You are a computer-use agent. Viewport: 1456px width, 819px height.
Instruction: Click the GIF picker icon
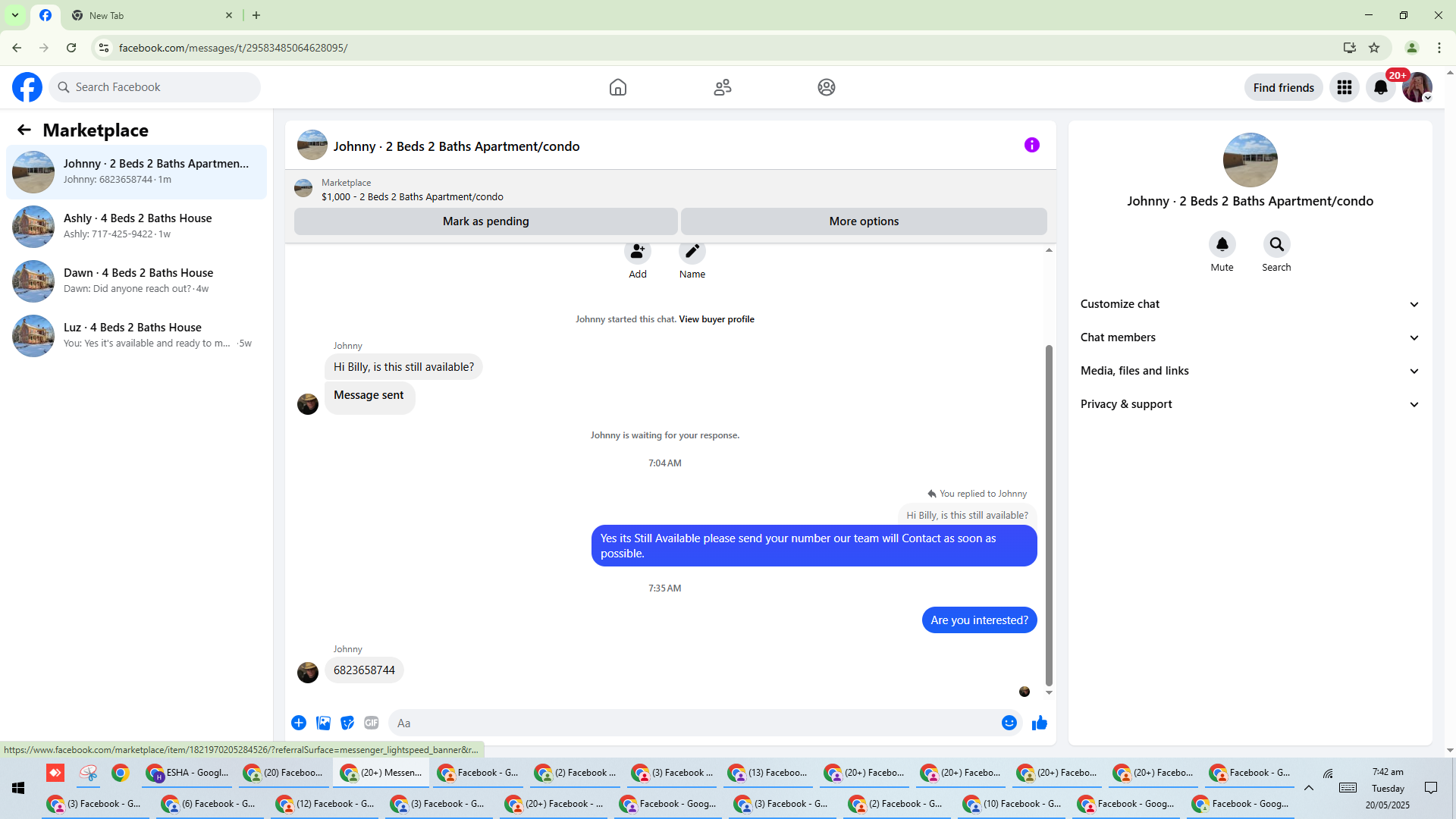(371, 723)
